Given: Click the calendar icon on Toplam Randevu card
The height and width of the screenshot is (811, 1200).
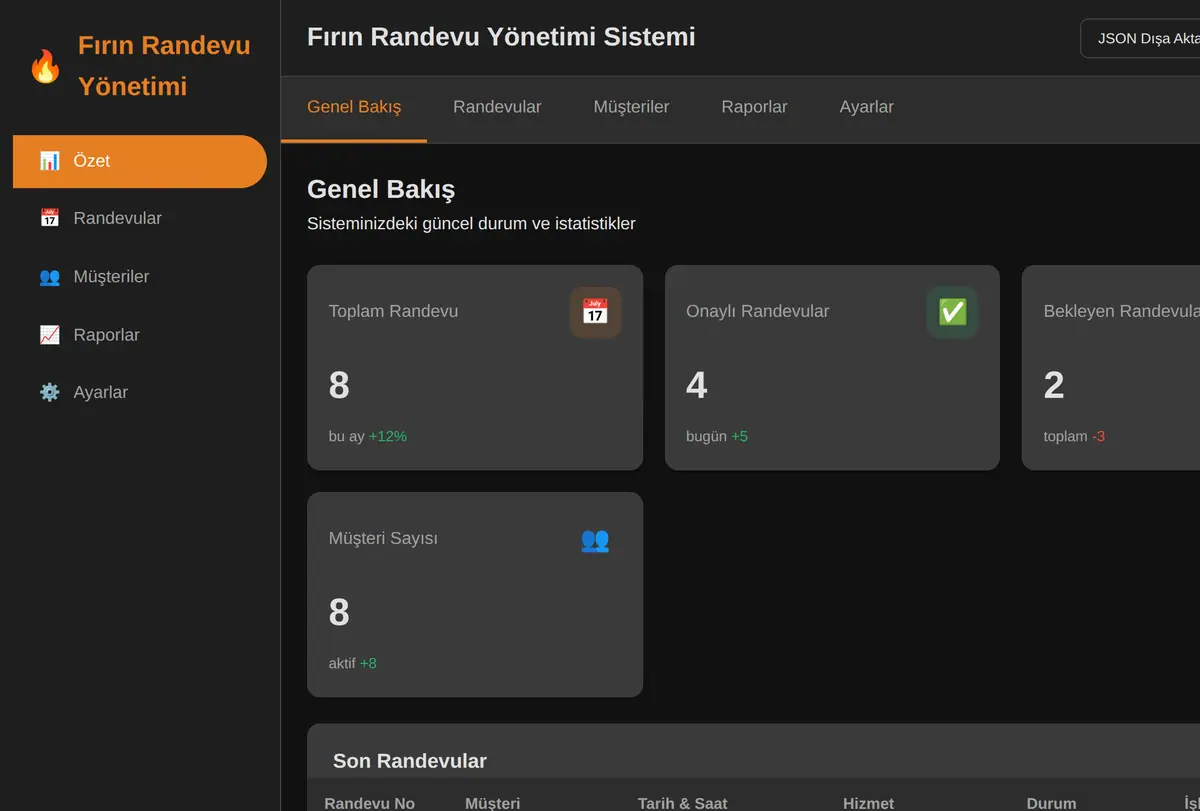Looking at the screenshot, I should pos(595,312).
